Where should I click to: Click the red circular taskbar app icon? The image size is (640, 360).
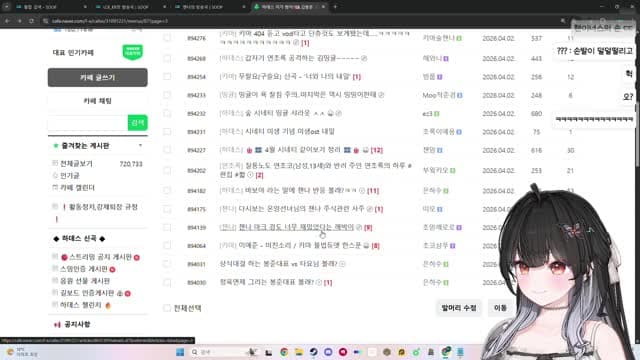pyautogui.click(x=343, y=352)
